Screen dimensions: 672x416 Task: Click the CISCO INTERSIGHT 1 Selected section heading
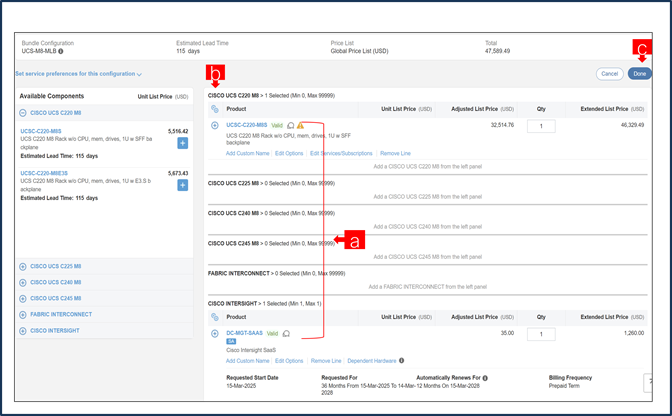264,303
